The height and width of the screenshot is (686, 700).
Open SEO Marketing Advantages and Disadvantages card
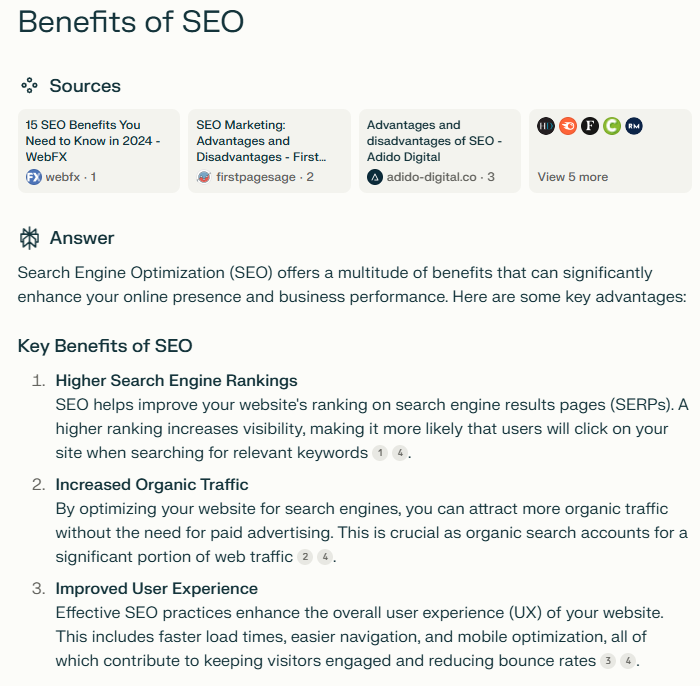[x=270, y=151]
